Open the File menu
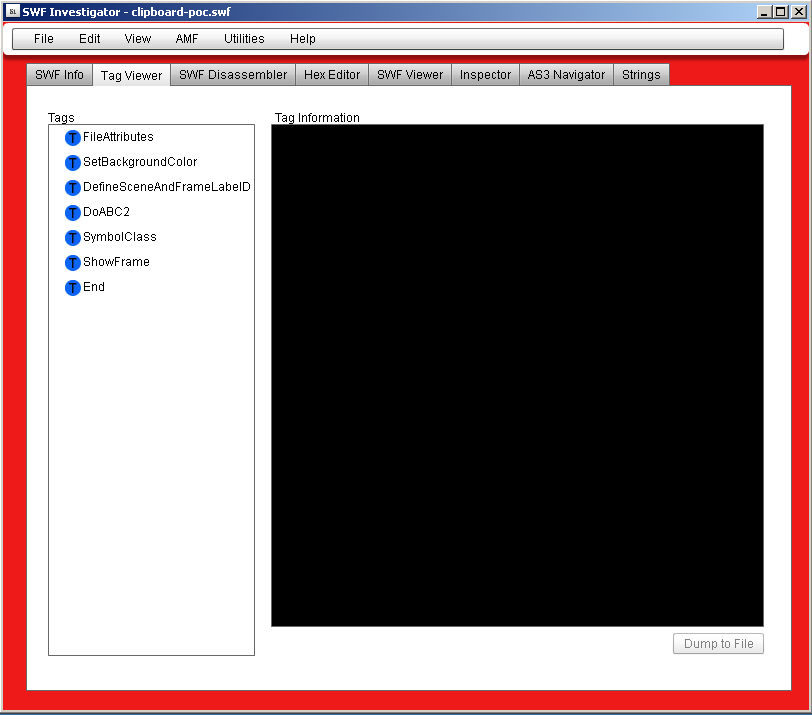 pyautogui.click(x=44, y=39)
